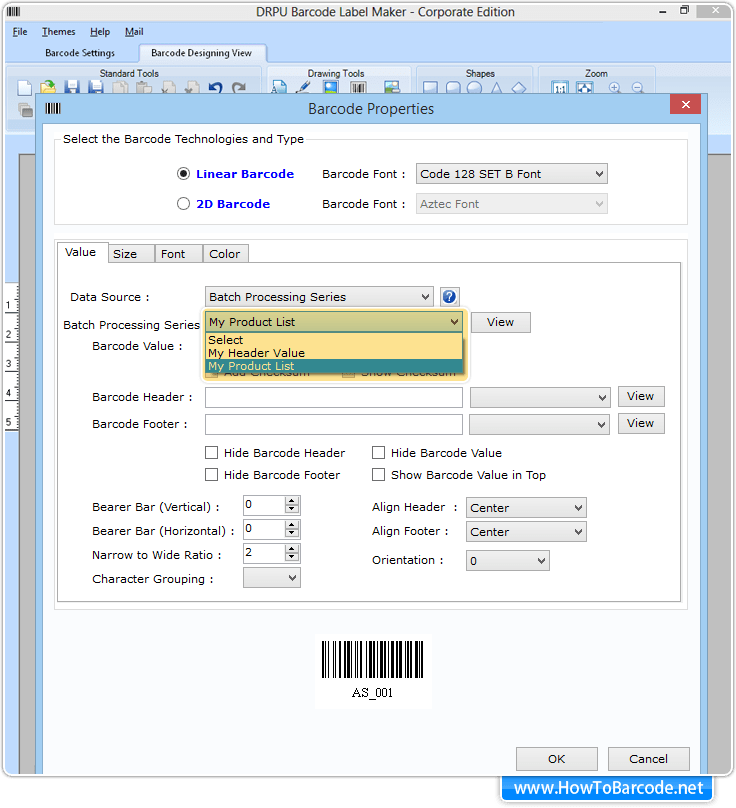Pick the Diamond shape icon
The image size is (736, 808).
(x=518, y=88)
